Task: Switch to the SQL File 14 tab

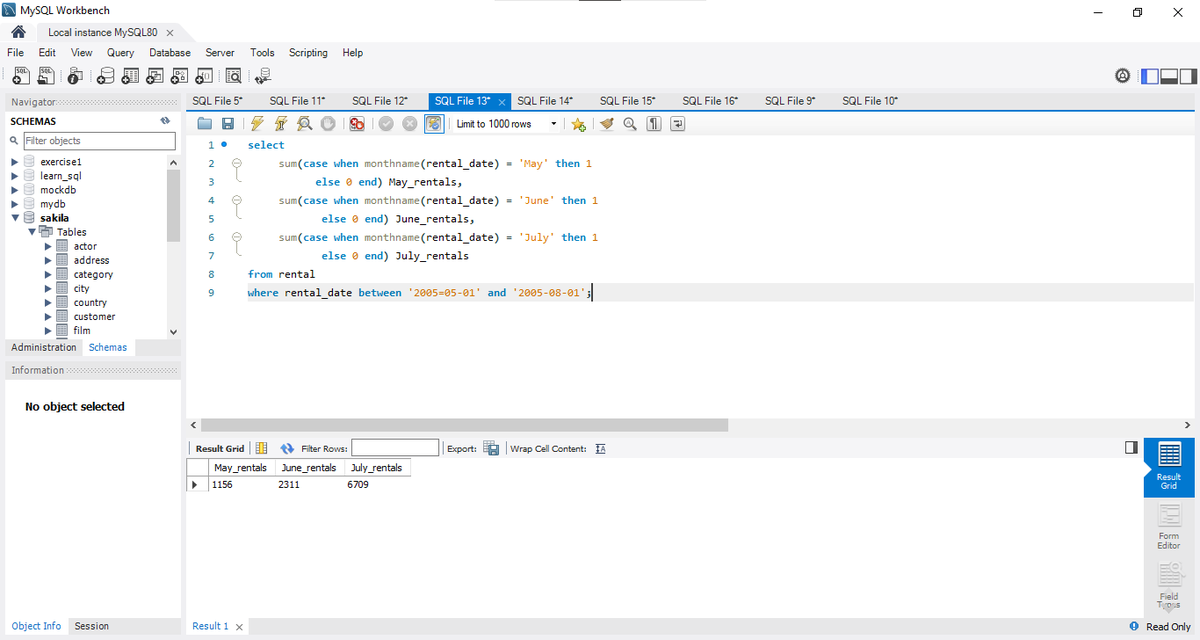Action: click(x=545, y=100)
